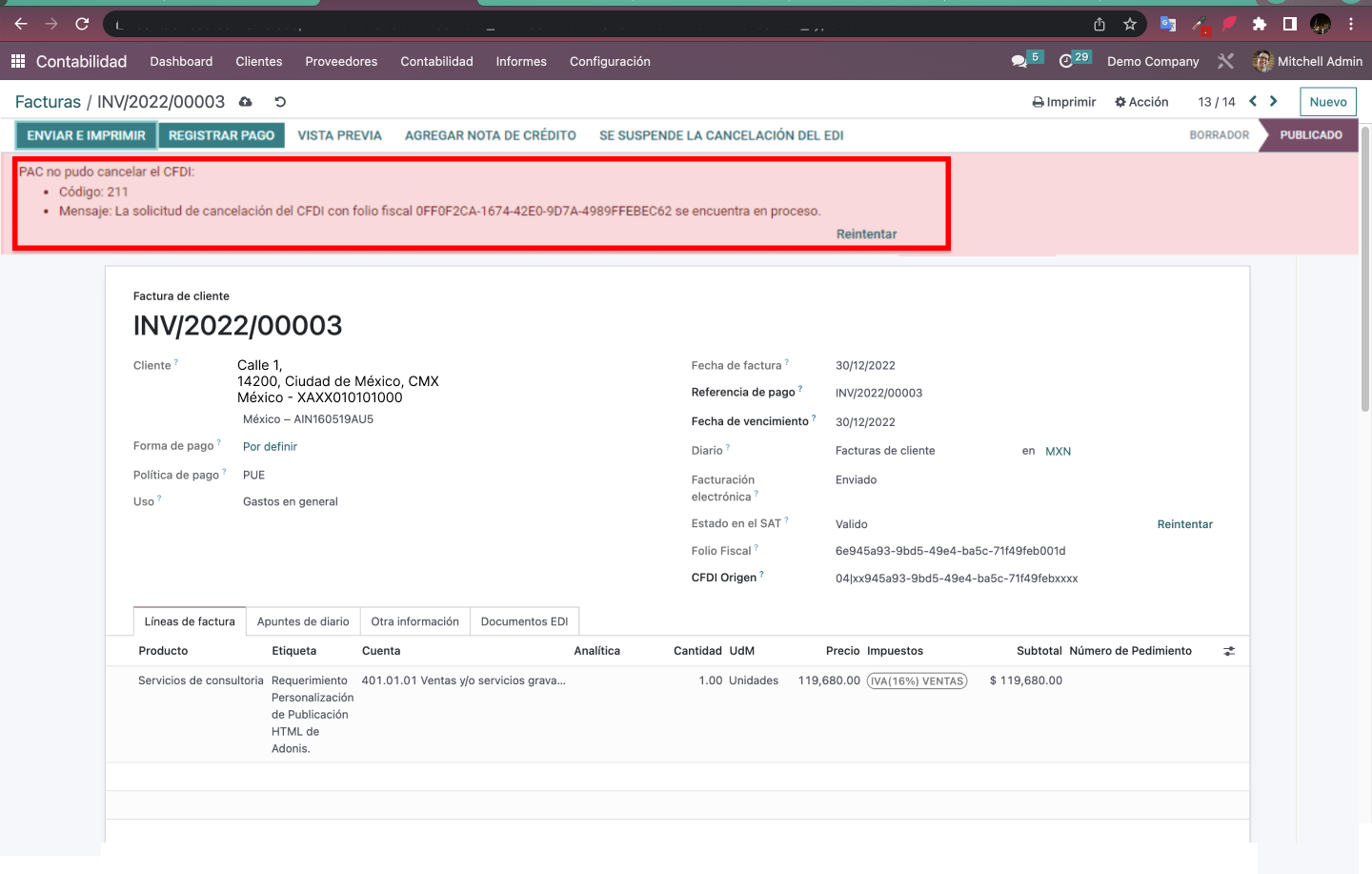Click the browser share icon
Image resolution: width=1372 pixels, height=874 pixels.
tap(1100, 24)
